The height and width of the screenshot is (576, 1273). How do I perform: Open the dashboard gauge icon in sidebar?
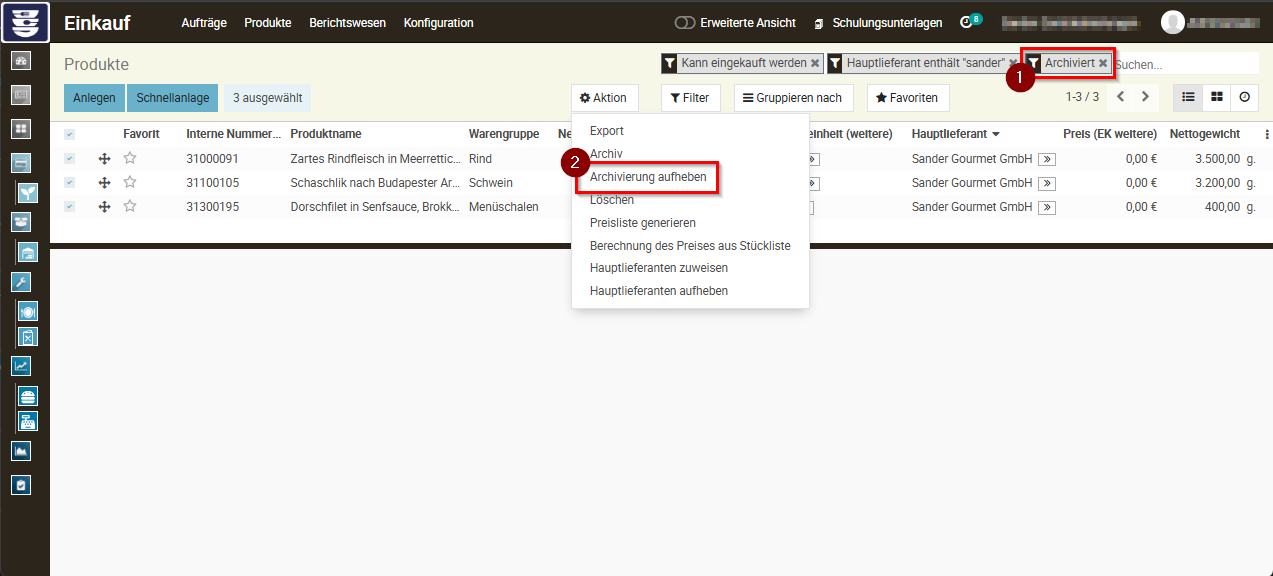pyautogui.click(x=21, y=61)
